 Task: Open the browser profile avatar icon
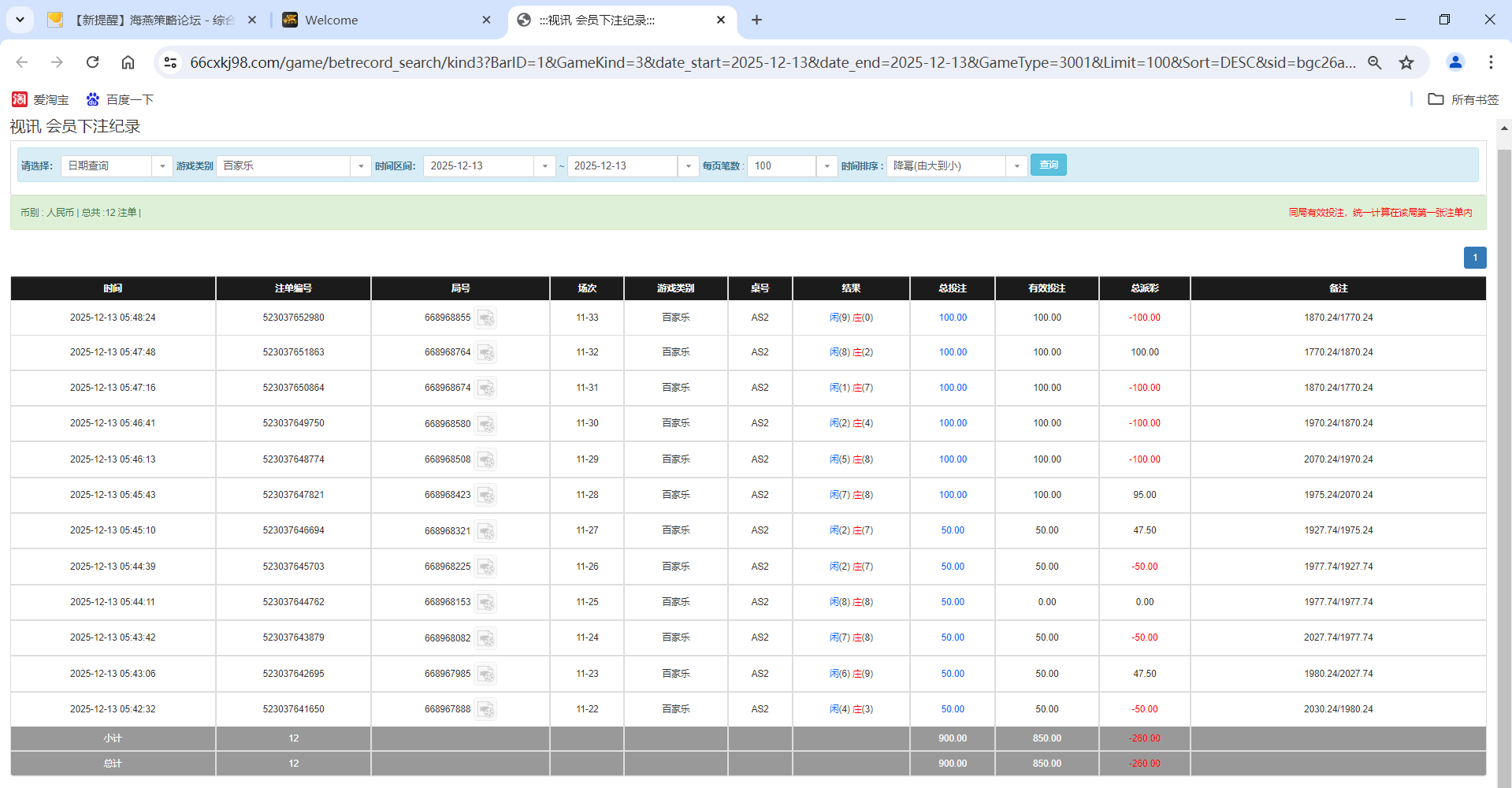pyautogui.click(x=1455, y=62)
